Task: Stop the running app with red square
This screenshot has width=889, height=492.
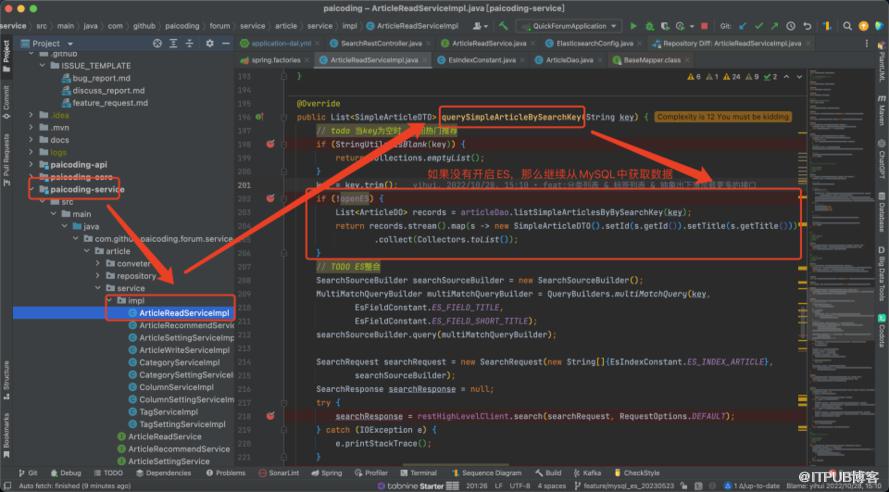Action: click(702, 26)
